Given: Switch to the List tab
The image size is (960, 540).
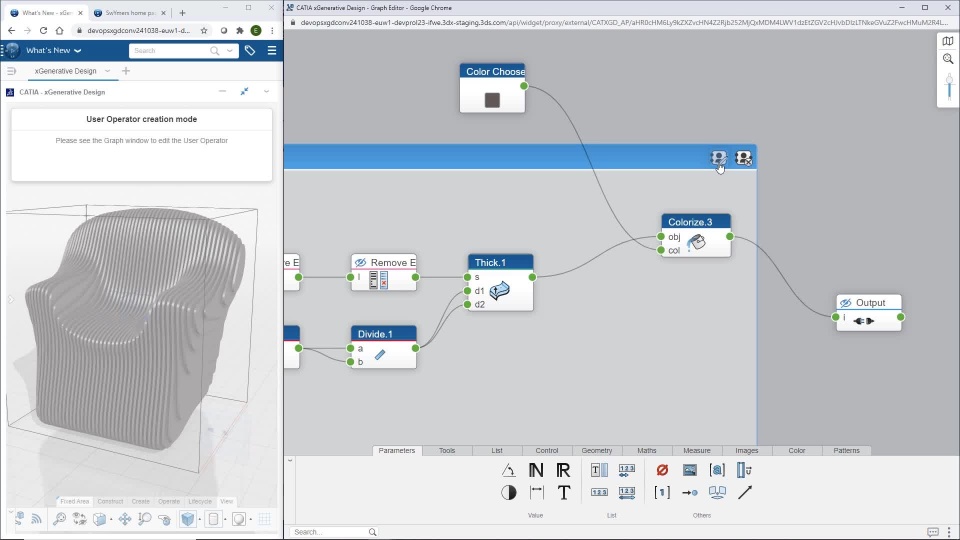Looking at the screenshot, I should [x=497, y=451].
